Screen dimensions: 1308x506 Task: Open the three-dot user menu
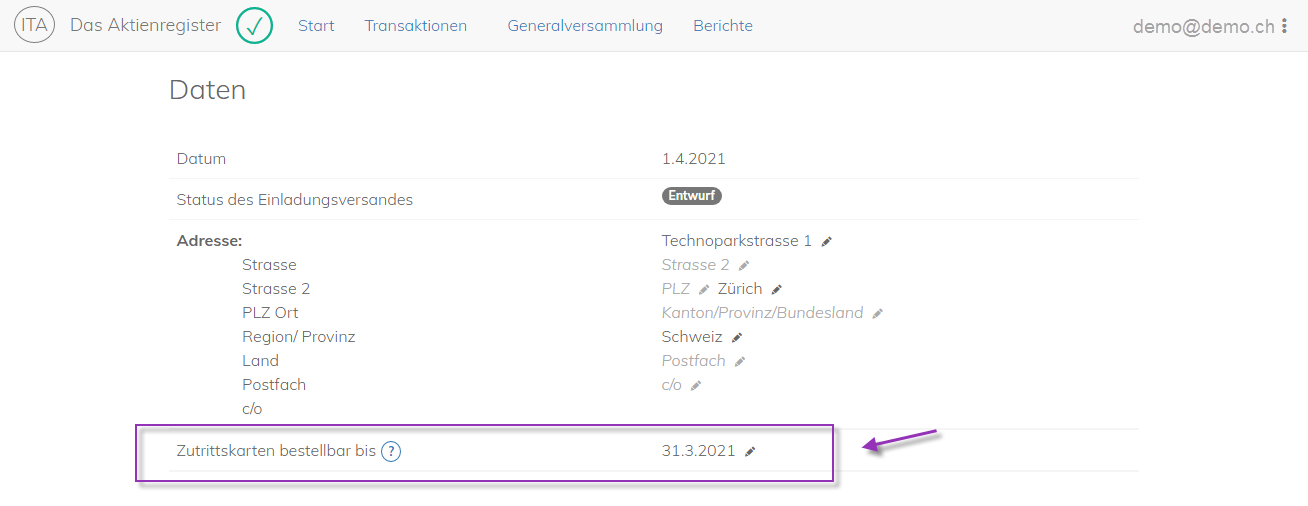pyautogui.click(x=1284, y=27)
